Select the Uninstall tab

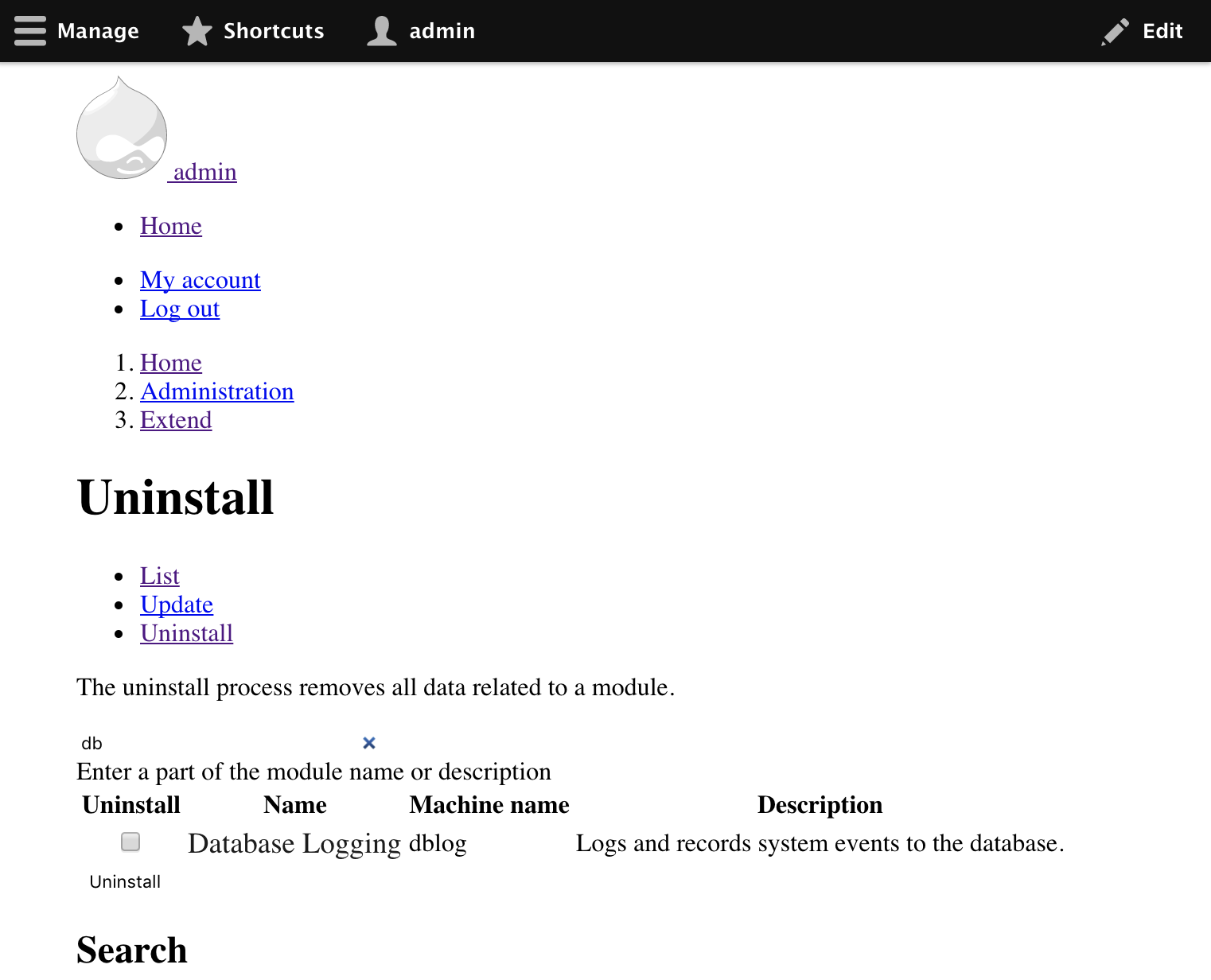coord(186,633)
